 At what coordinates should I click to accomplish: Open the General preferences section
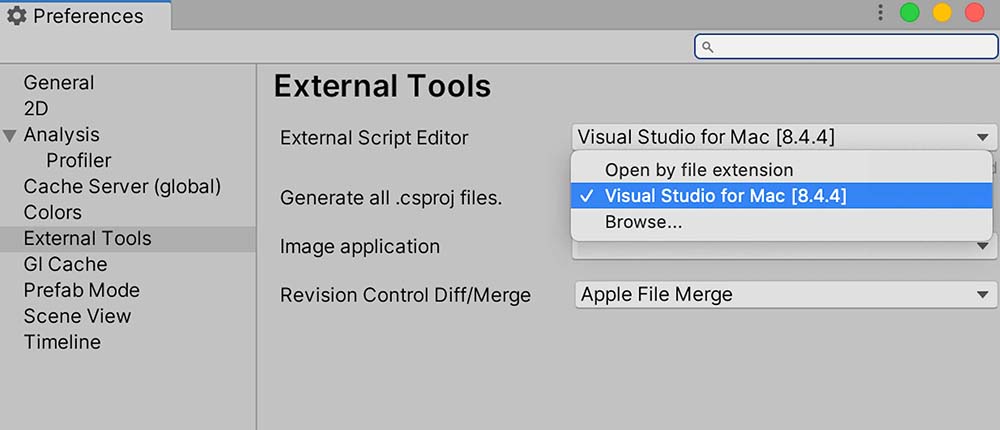pyautogui.click(x=59, y=83)
